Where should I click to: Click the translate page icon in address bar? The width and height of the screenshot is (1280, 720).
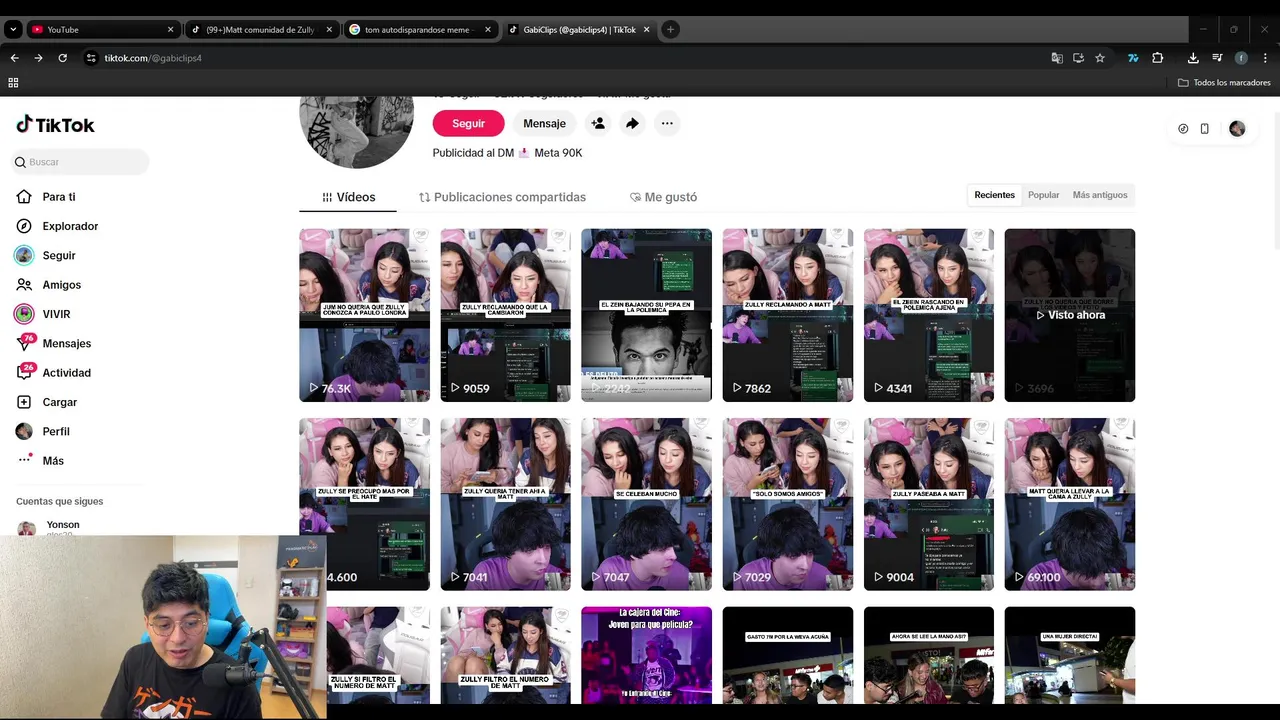click(x=1057, y=58)
